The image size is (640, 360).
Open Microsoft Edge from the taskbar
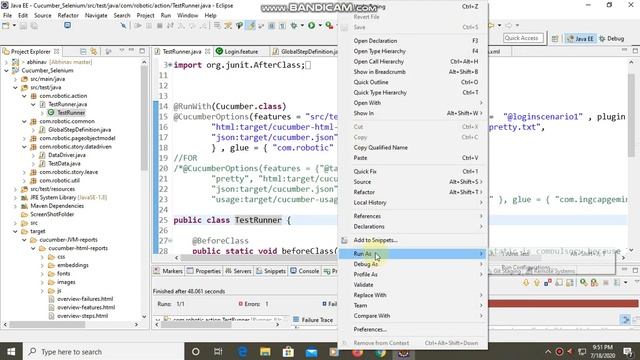(x=242, y=351)
